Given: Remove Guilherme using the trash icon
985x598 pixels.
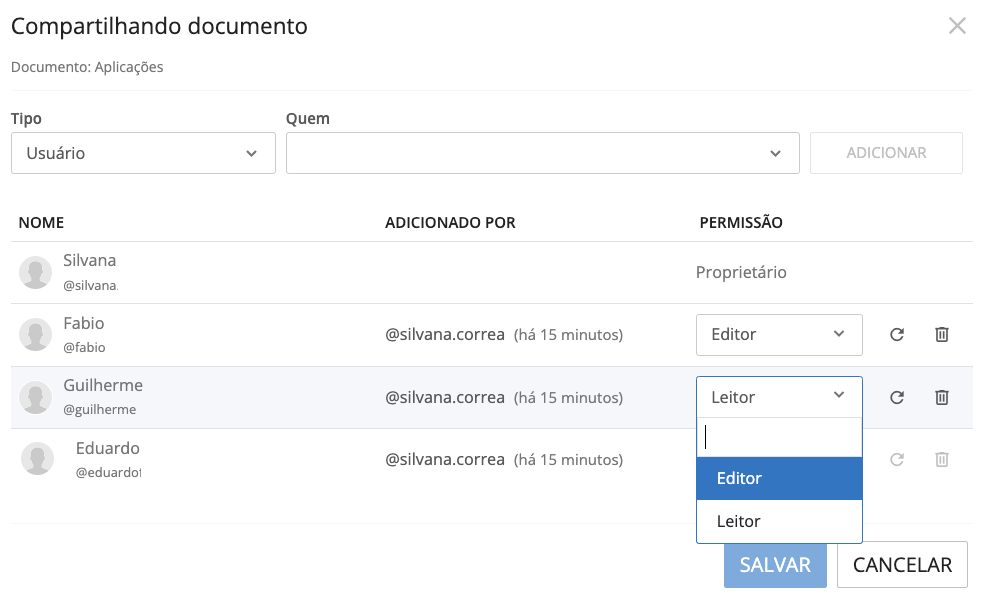Looking at the screenshot, I should tap(941, 398).
